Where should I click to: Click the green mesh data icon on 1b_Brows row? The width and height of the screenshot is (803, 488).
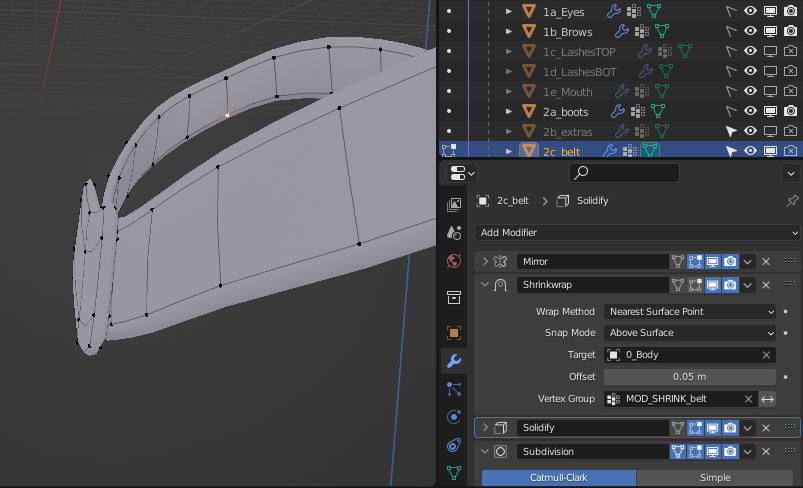point(662,31)
